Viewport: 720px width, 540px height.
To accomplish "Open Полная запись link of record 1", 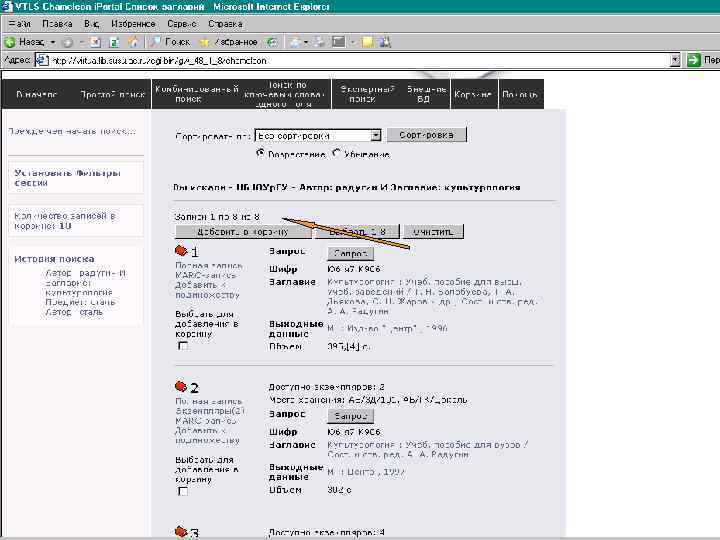I will click(209, 266).
